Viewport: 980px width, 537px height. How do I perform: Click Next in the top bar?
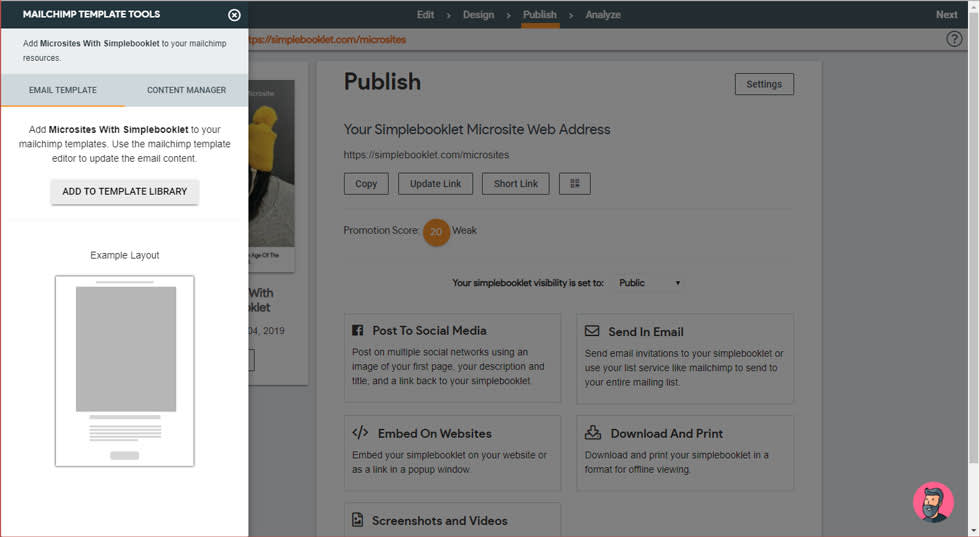click(946, 14)
